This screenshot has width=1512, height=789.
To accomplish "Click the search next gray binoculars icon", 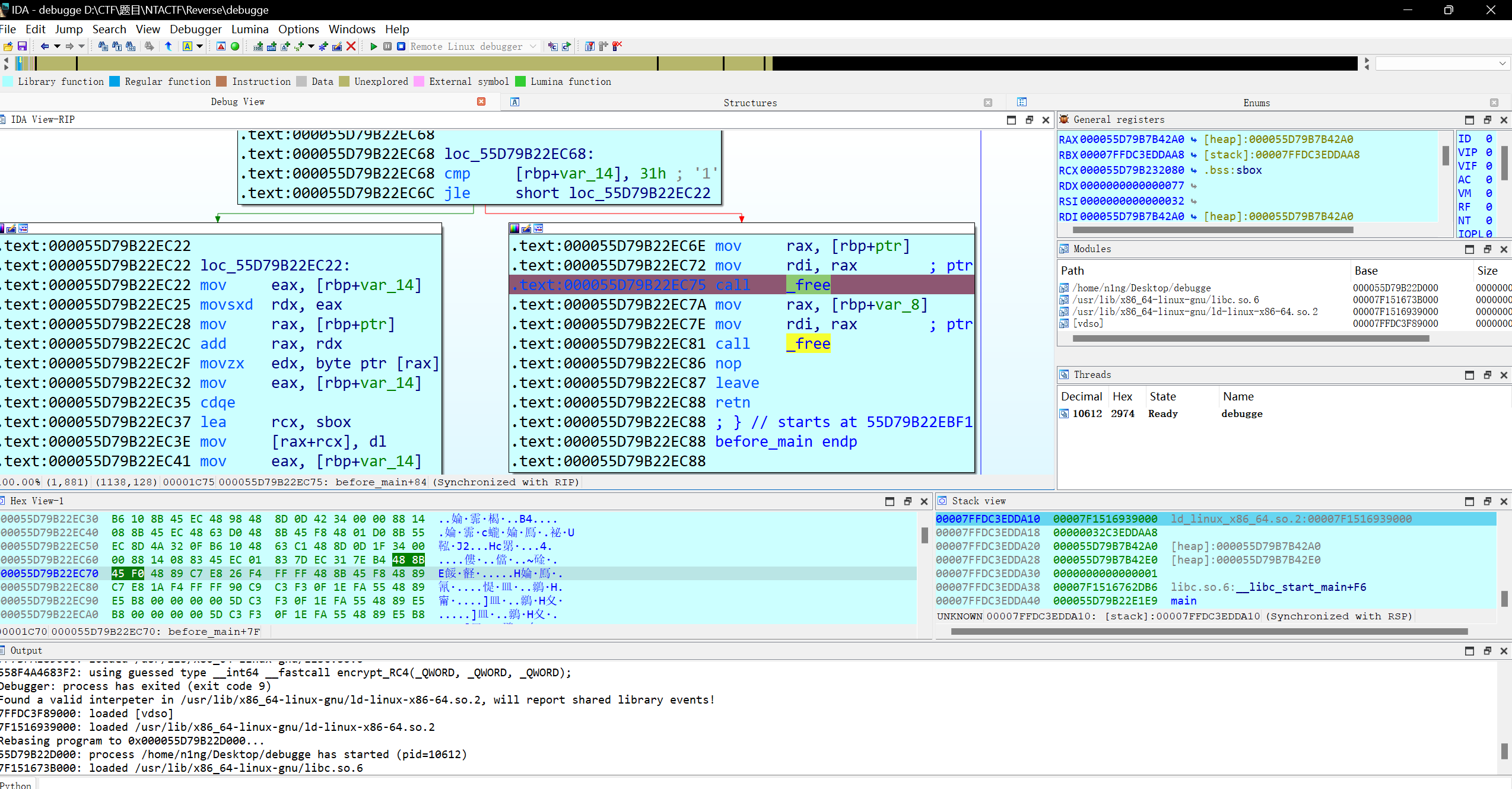I will [150, 46].
